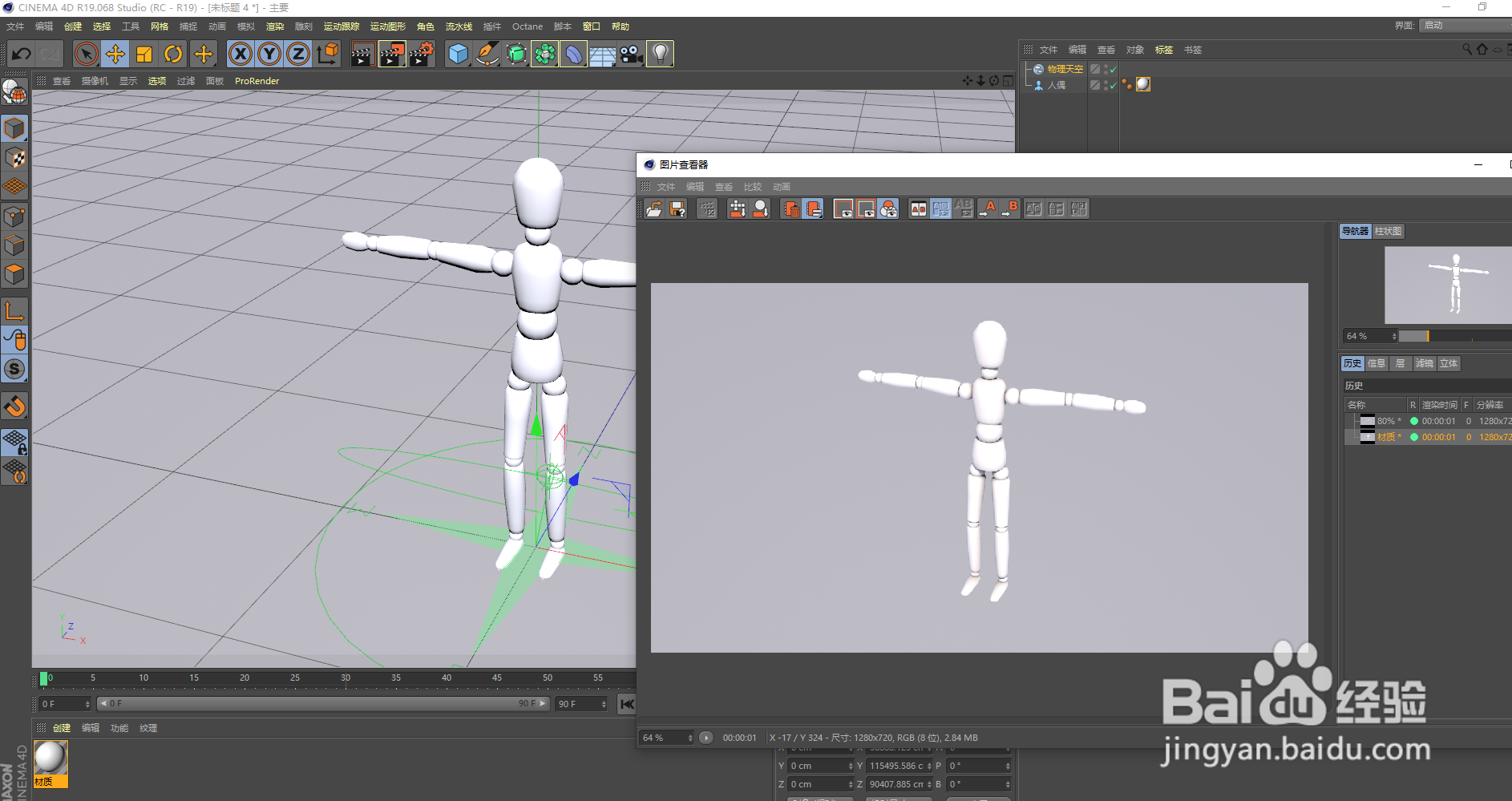Select 物理天空 object in object manager
1512x801 pixels.
(x=1065, y=70)
